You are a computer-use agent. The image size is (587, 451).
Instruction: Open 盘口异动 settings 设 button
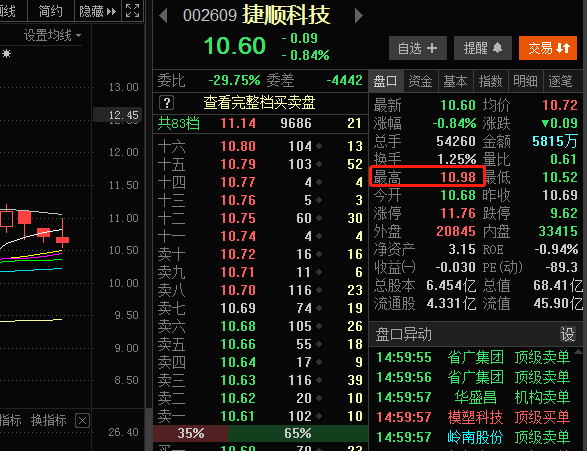[568, 334]
